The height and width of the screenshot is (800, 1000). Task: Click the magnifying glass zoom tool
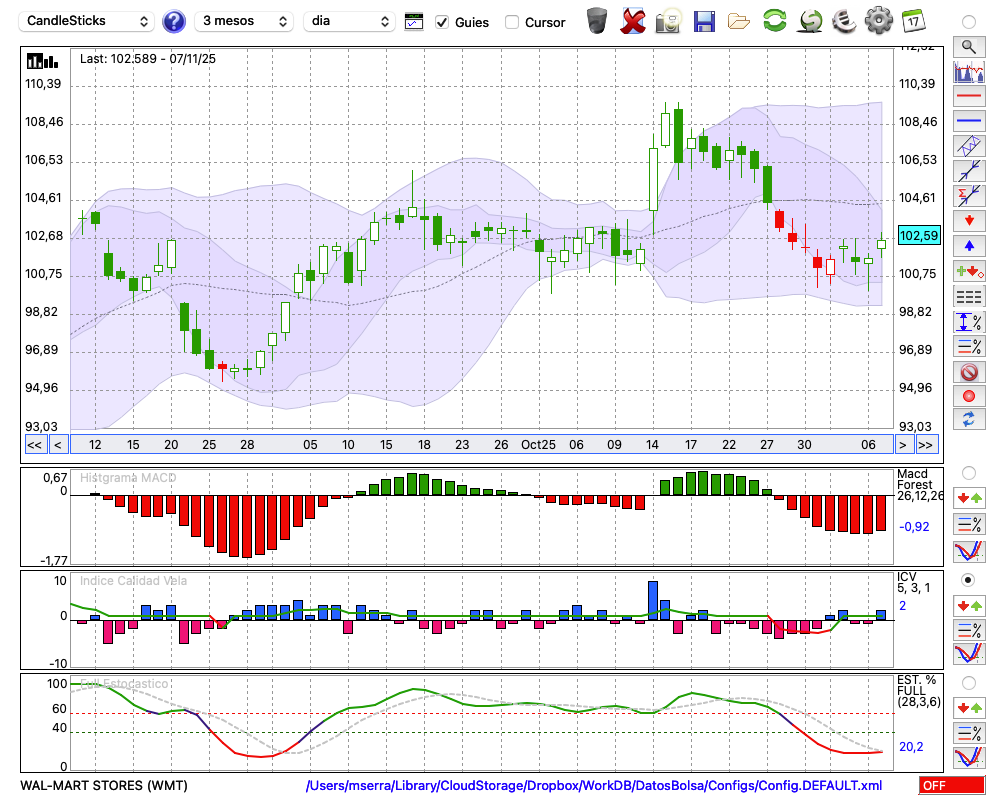tap(968, 46)
